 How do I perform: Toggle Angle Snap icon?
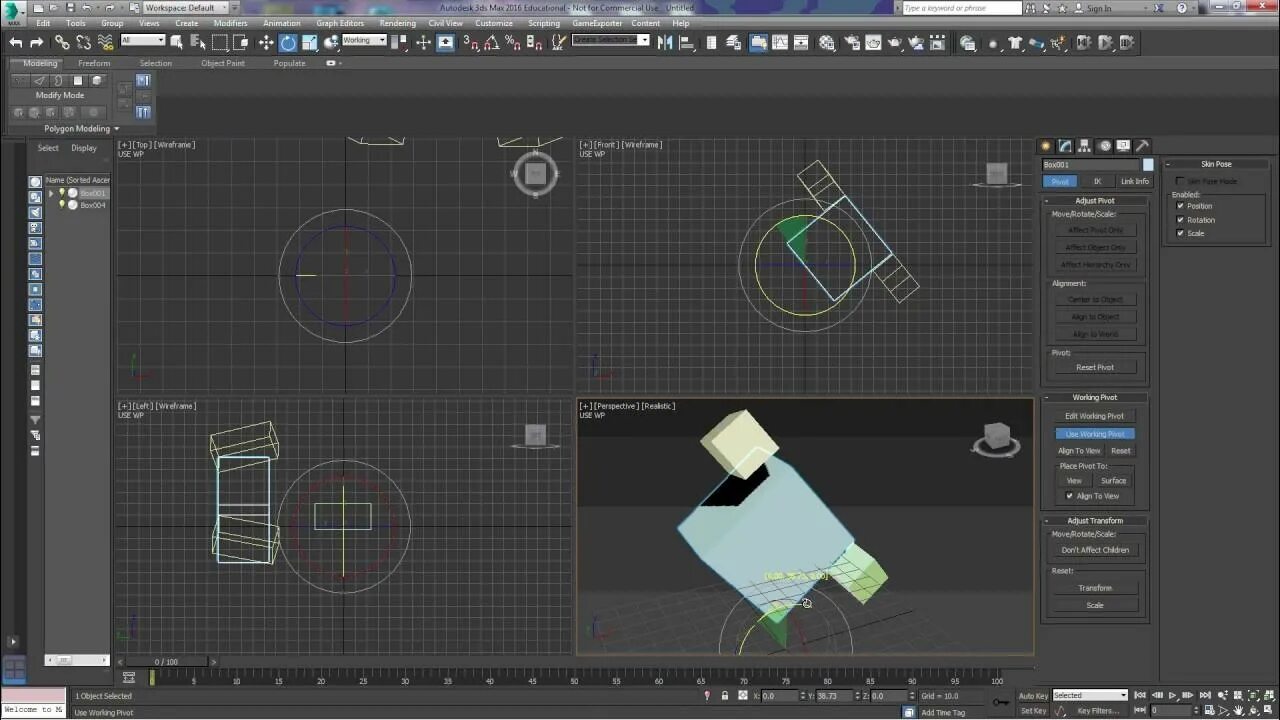pos(491,42)
